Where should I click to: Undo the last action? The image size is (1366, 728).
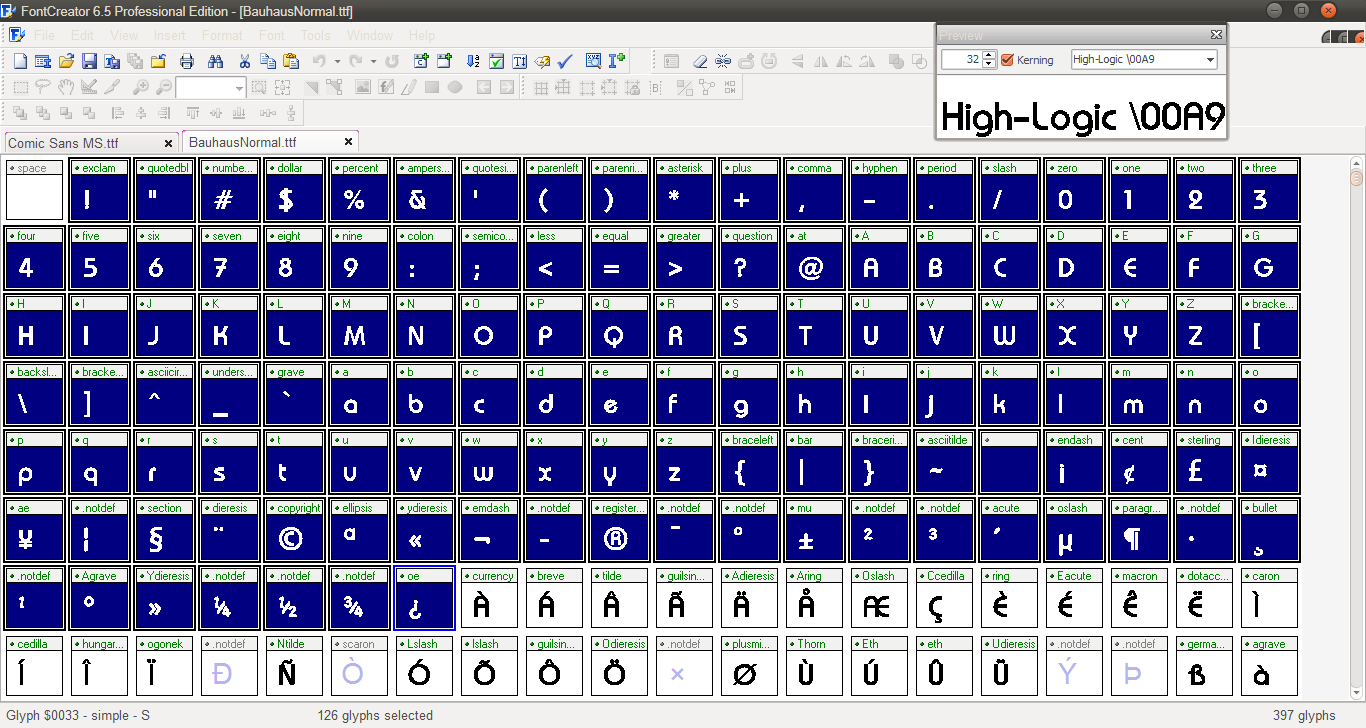point(319,60)
